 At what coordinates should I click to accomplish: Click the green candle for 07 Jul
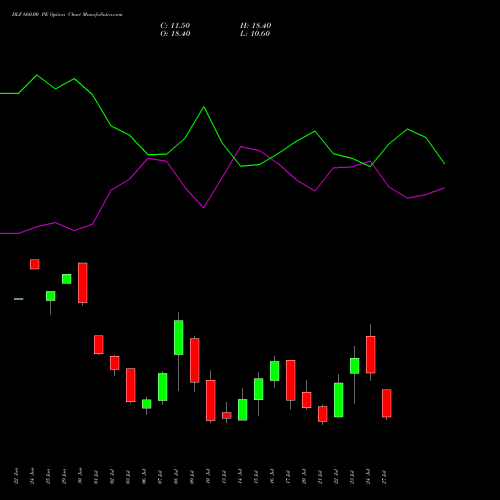(163, 387)
